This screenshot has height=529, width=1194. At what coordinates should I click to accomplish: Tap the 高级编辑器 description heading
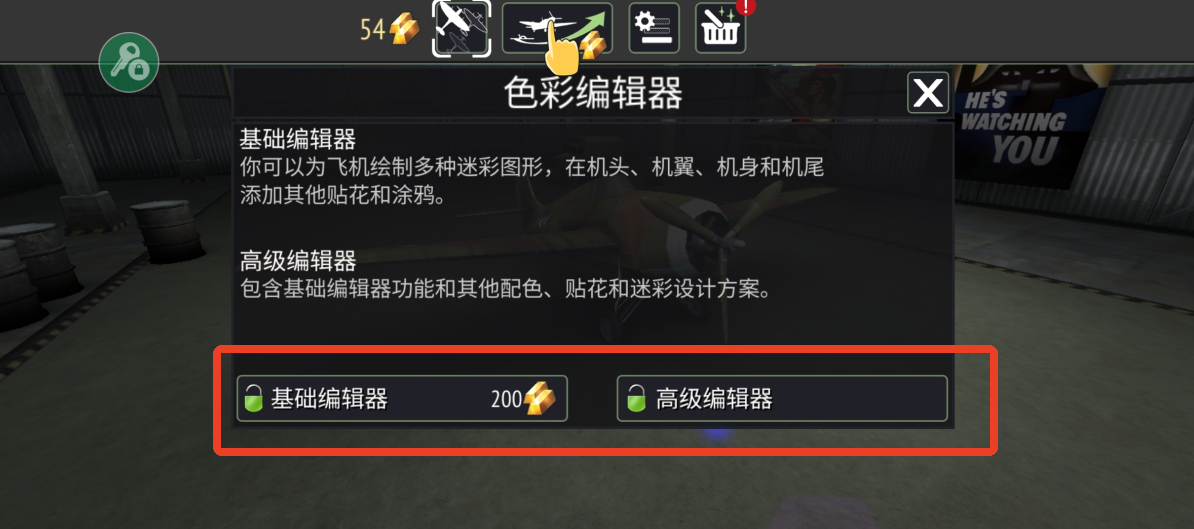[x=298, y=261]
